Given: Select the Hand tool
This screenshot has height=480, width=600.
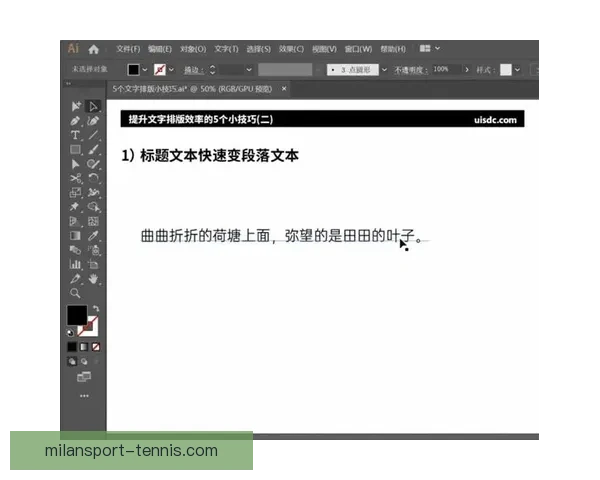Looking at the screenshot, I should coord(93,279).
